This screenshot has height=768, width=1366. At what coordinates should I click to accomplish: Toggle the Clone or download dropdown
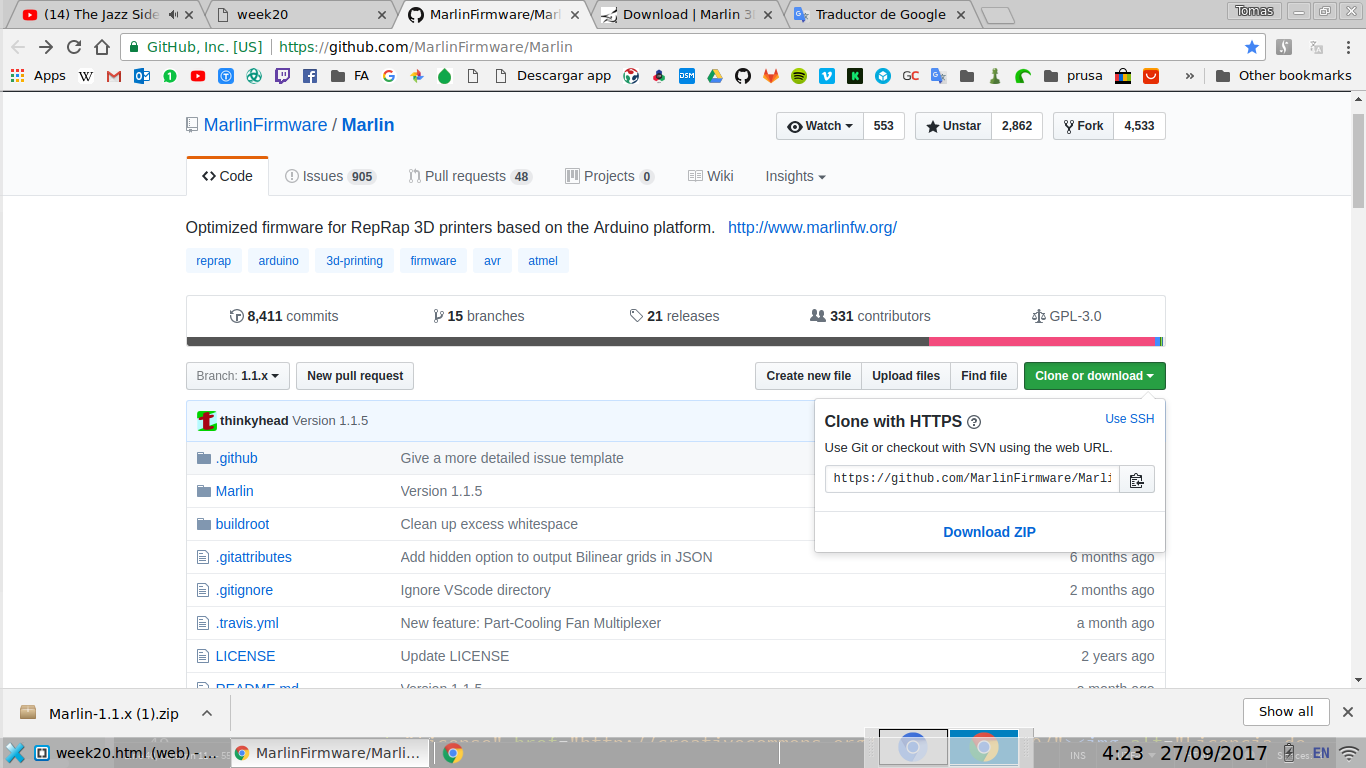click(1094, 376)
